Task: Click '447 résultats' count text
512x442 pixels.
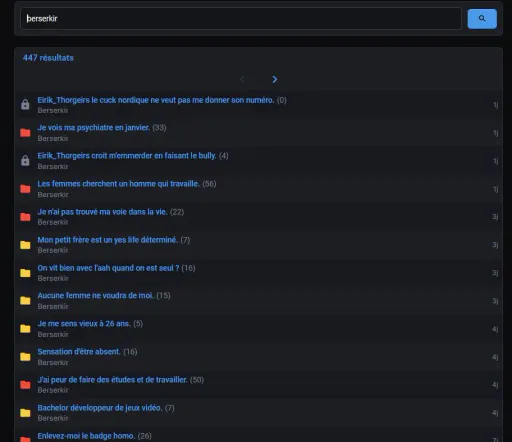Action: coord(48,58)
